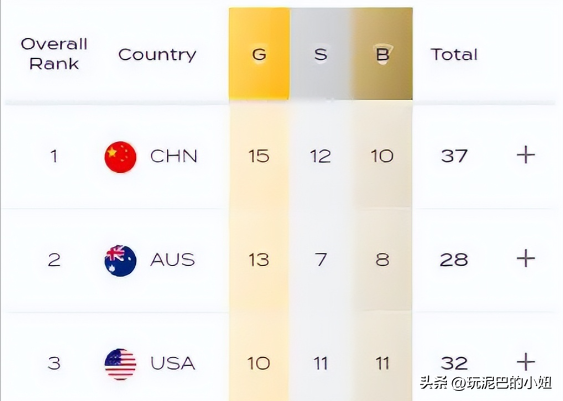Click Australia's total of 28
Viewport: 563px width, 401px height.
coord(454,260)
